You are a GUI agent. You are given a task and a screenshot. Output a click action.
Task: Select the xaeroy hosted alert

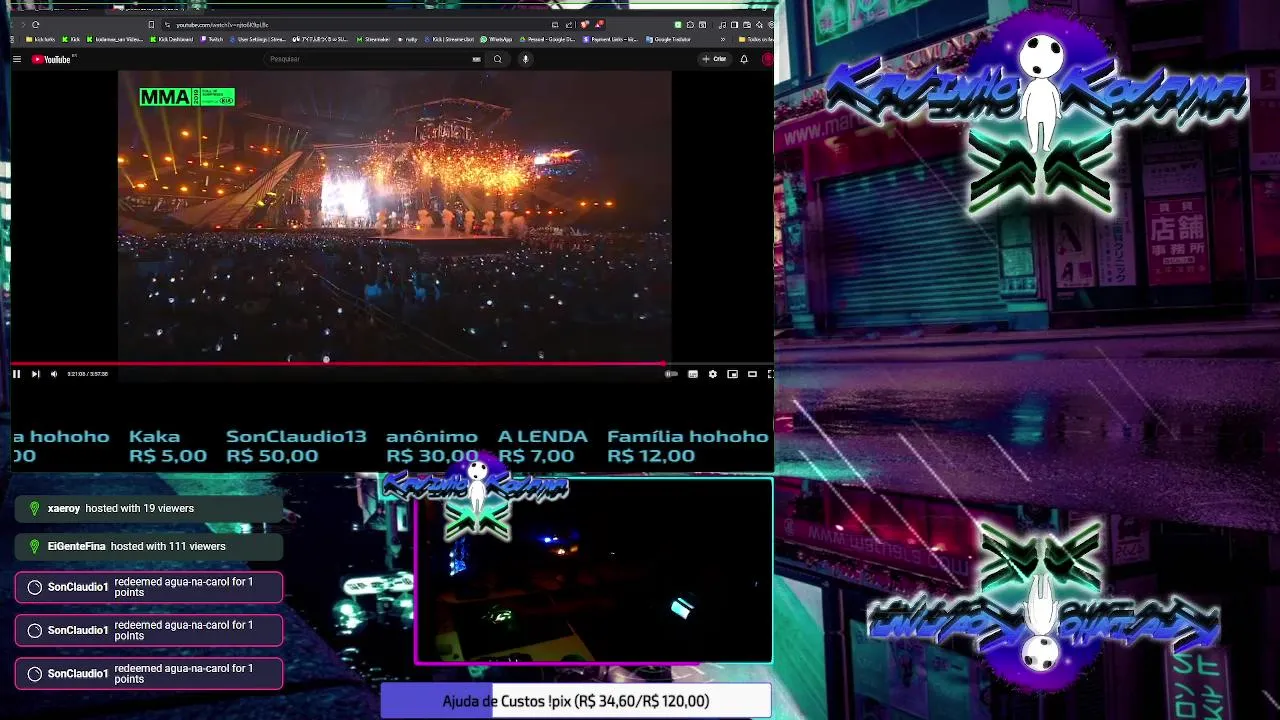[149, 508]
